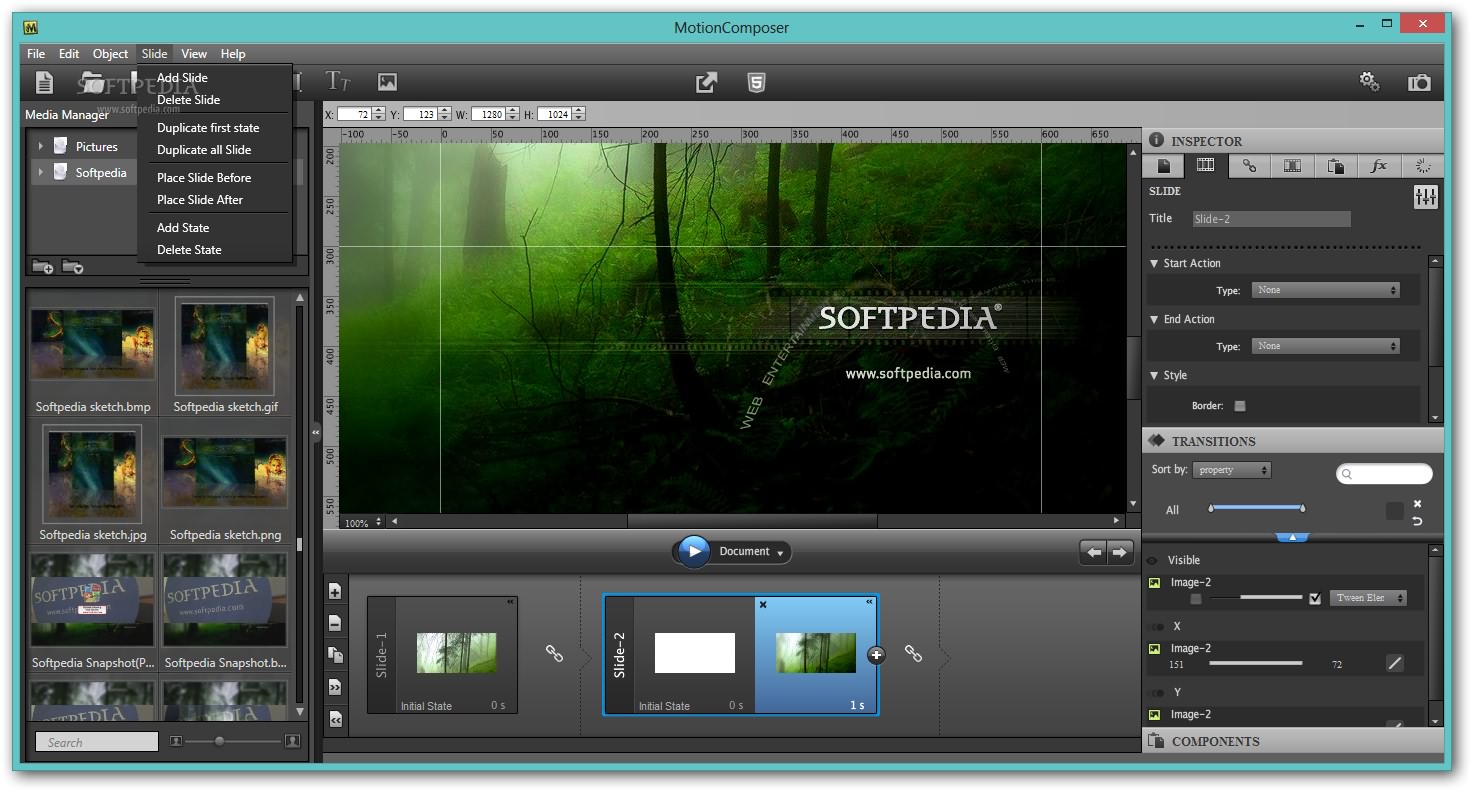Click the blue collapse arrow under Transitions
Image resolution: width=1472 pixels, height=791 pixels.
(1292, 537)
